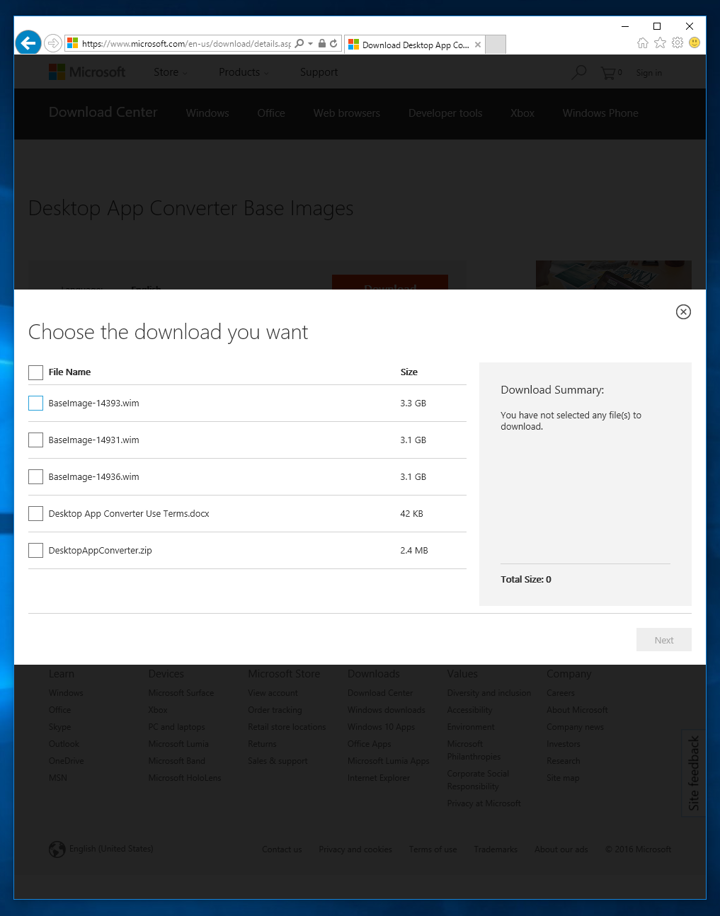
Task: Click the Microsoft logo in header
Action: (87, 72)
